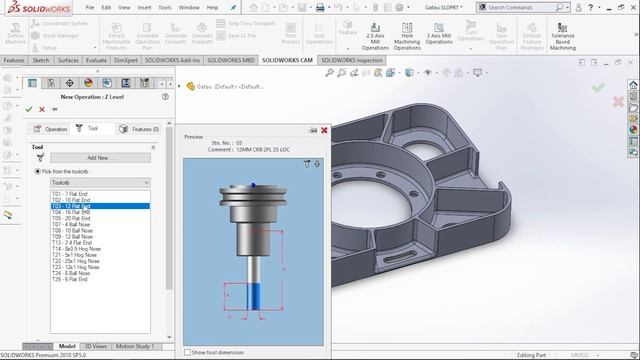The height and width of the screenshot is (360, 640).
Task: Open SOLIDWORKS Resources home icon in task pane
Action: 633,85
